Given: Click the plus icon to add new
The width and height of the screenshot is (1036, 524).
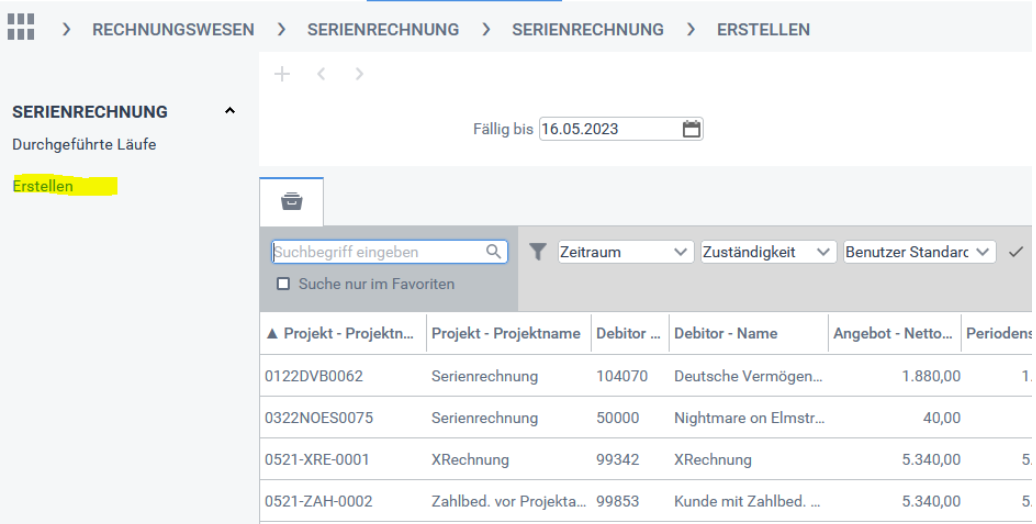Looking at the screenshot, I should tap(282, 74).
